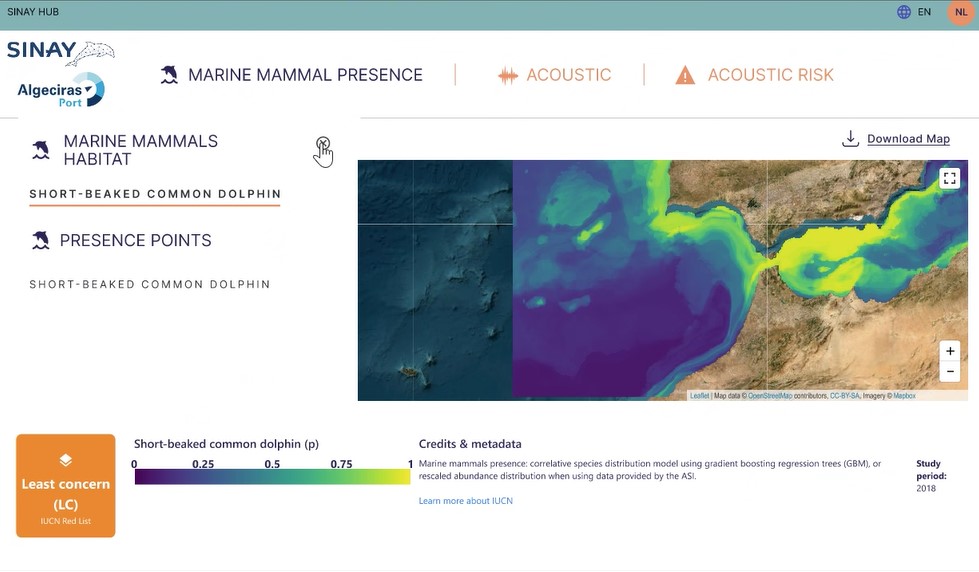Click the Least concern IUCN status card

66,485
